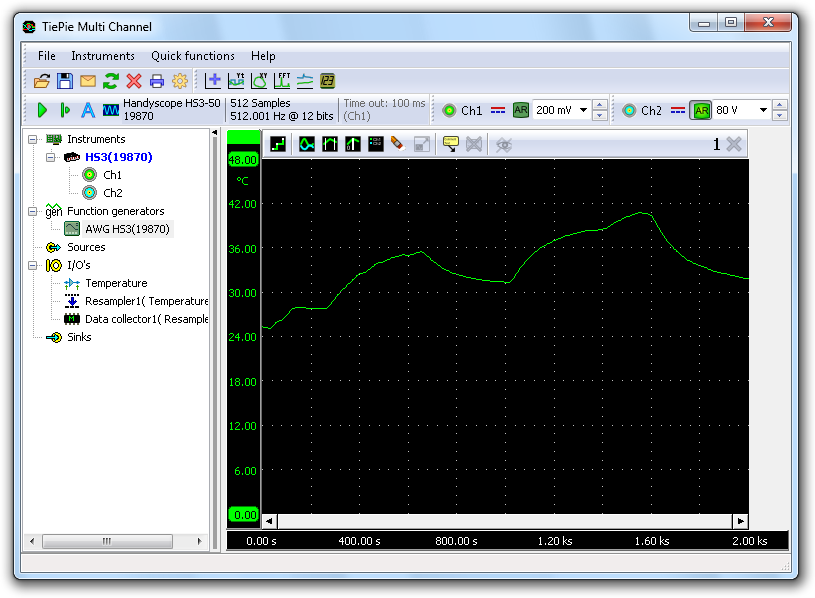
Task: Create a new XY graph
Action: pyautogui.click(x=259, y=81)
